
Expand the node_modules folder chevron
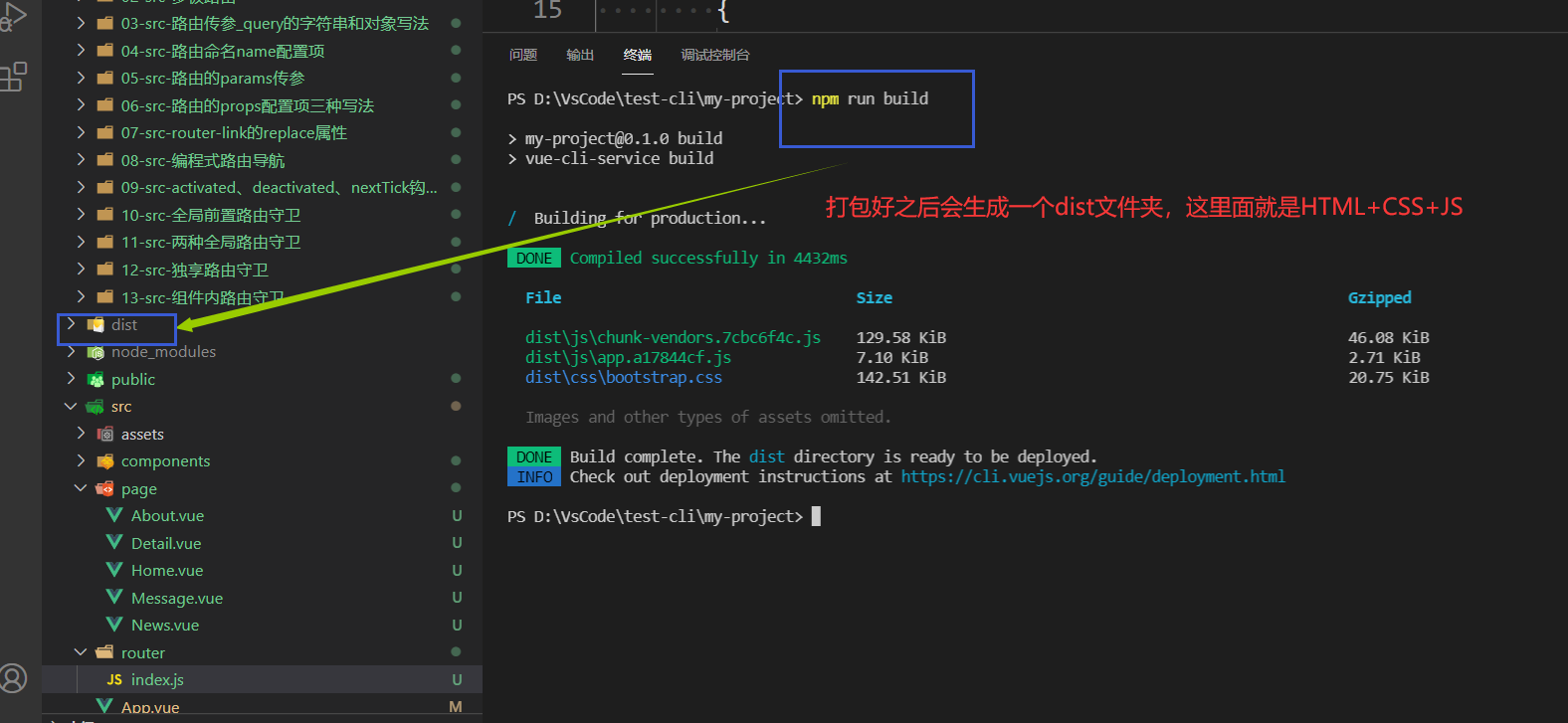(71, 352)
